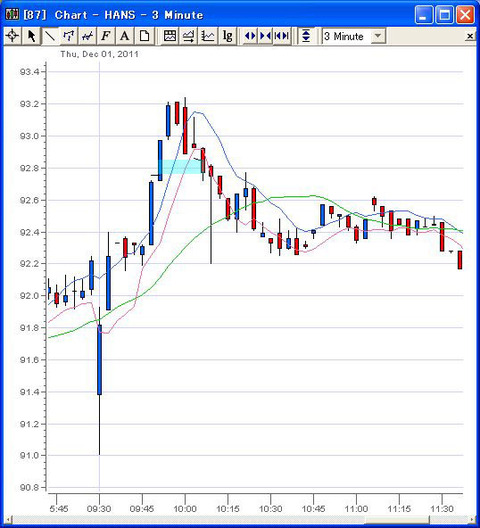Click the chart window title icon
The height and width of the screenshot is (528, 480).
coord(12,15)
